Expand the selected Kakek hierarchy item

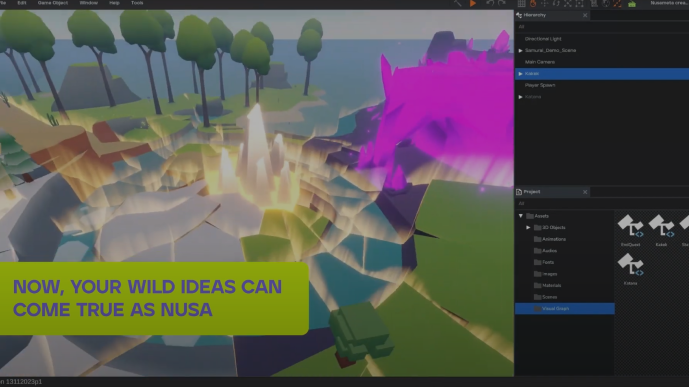[521, 74]
